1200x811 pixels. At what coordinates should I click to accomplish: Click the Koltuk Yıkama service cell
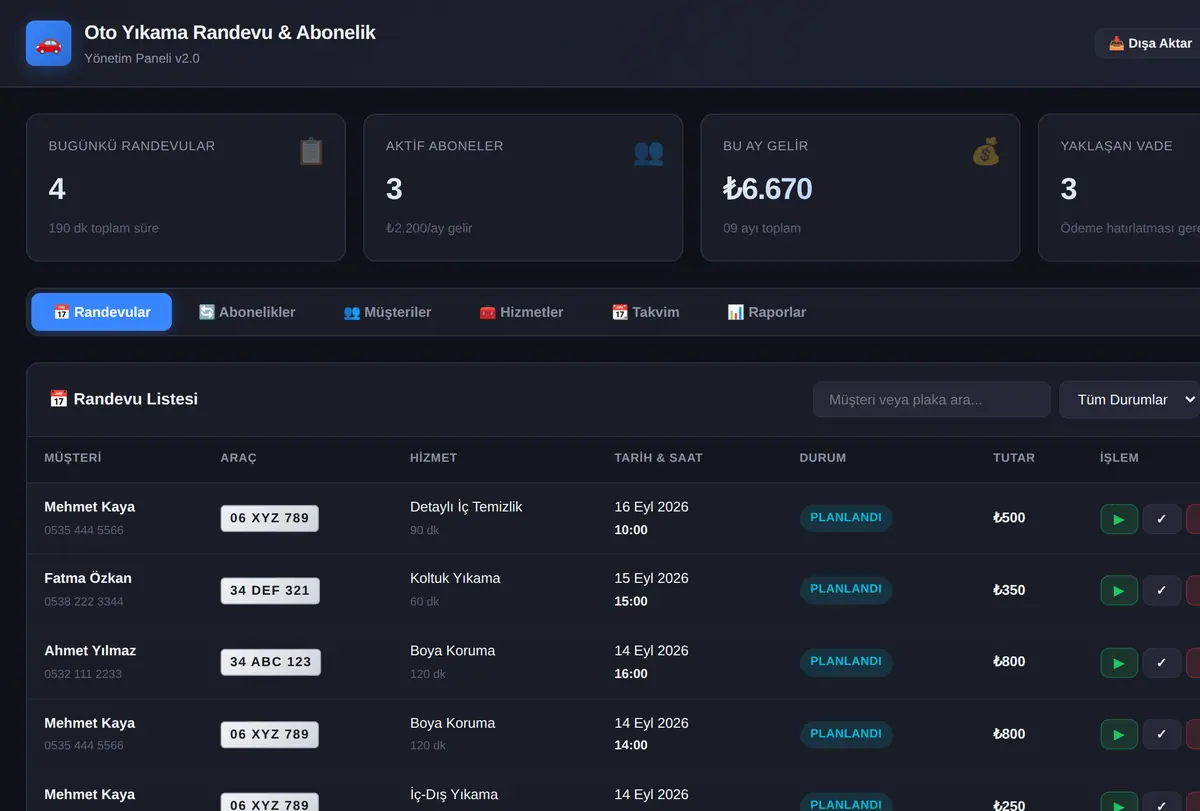(x=455, y=578)
